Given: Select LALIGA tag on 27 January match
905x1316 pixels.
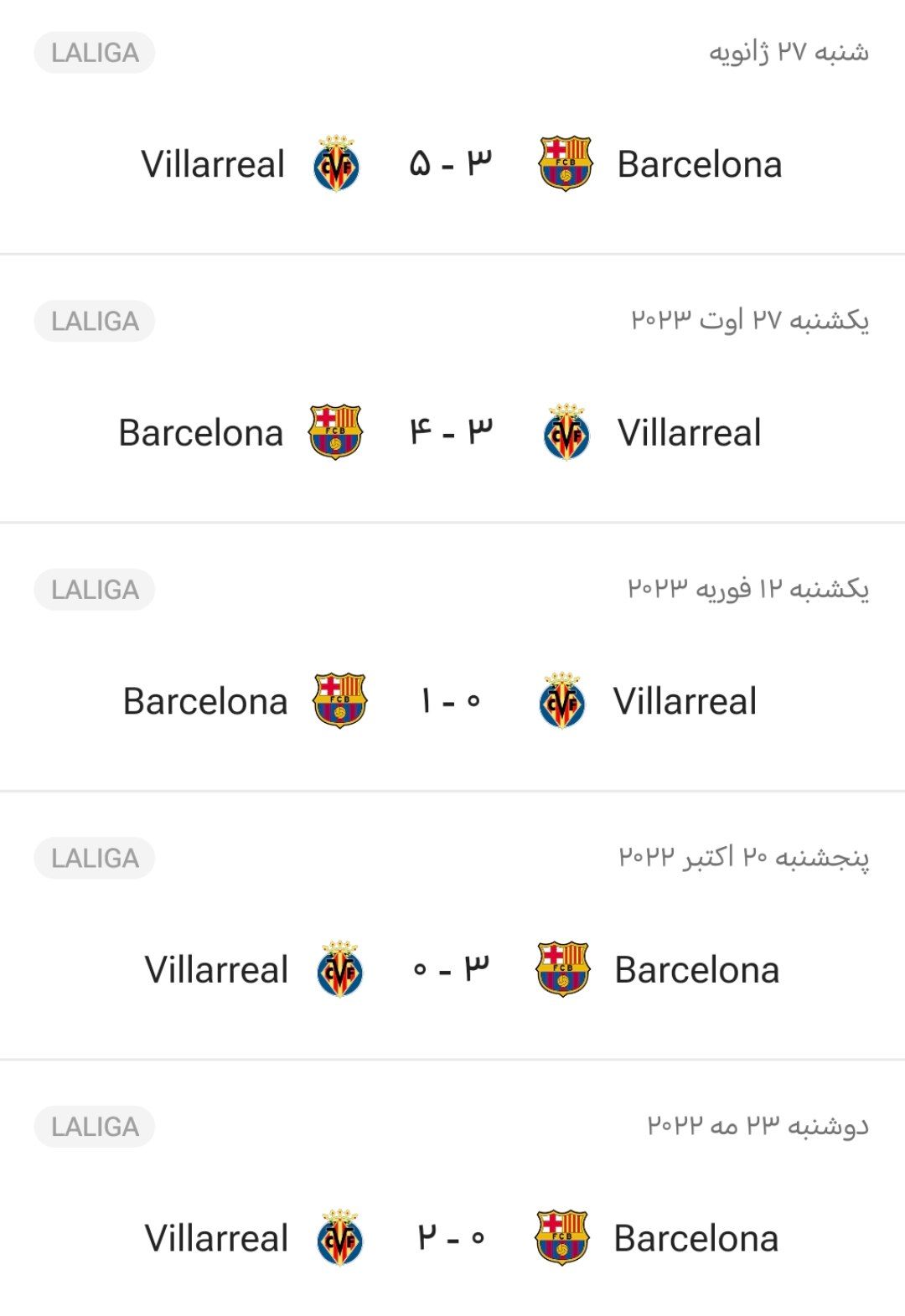Looking at the screenshot, I should tap(95, 53).
